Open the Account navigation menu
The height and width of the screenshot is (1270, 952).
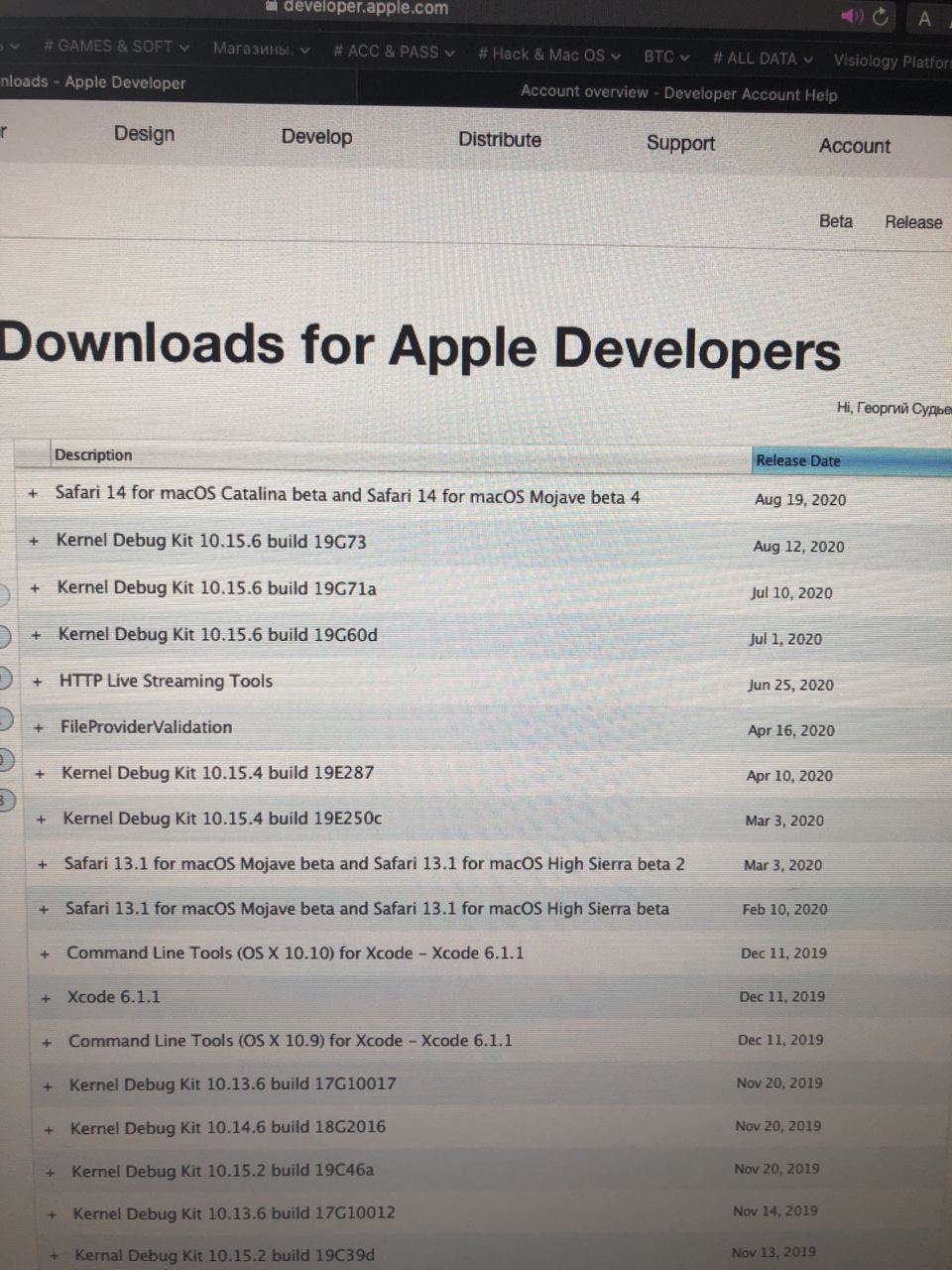coord(855,146)
